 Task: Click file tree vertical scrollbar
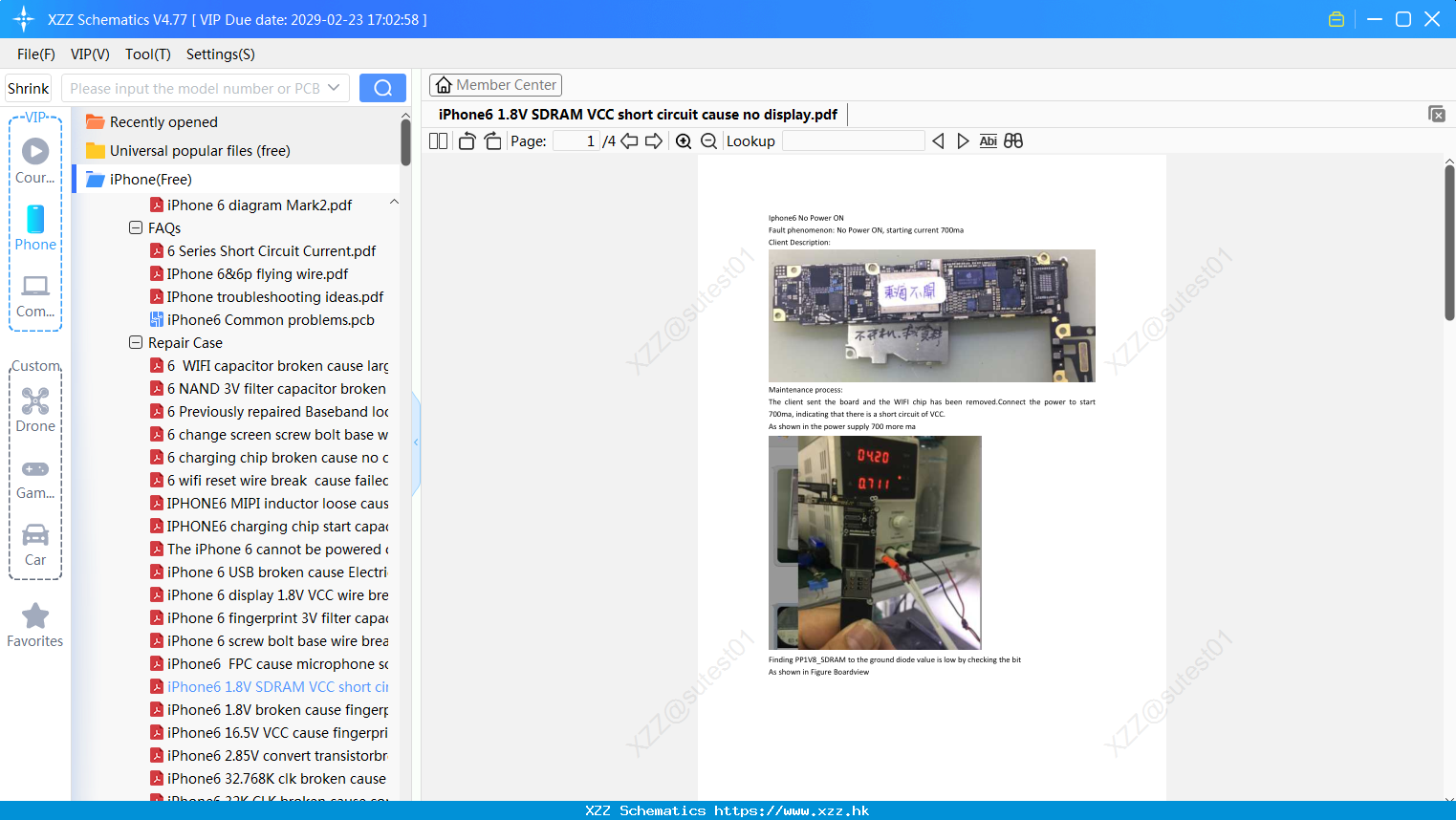(x=405, y=143)
